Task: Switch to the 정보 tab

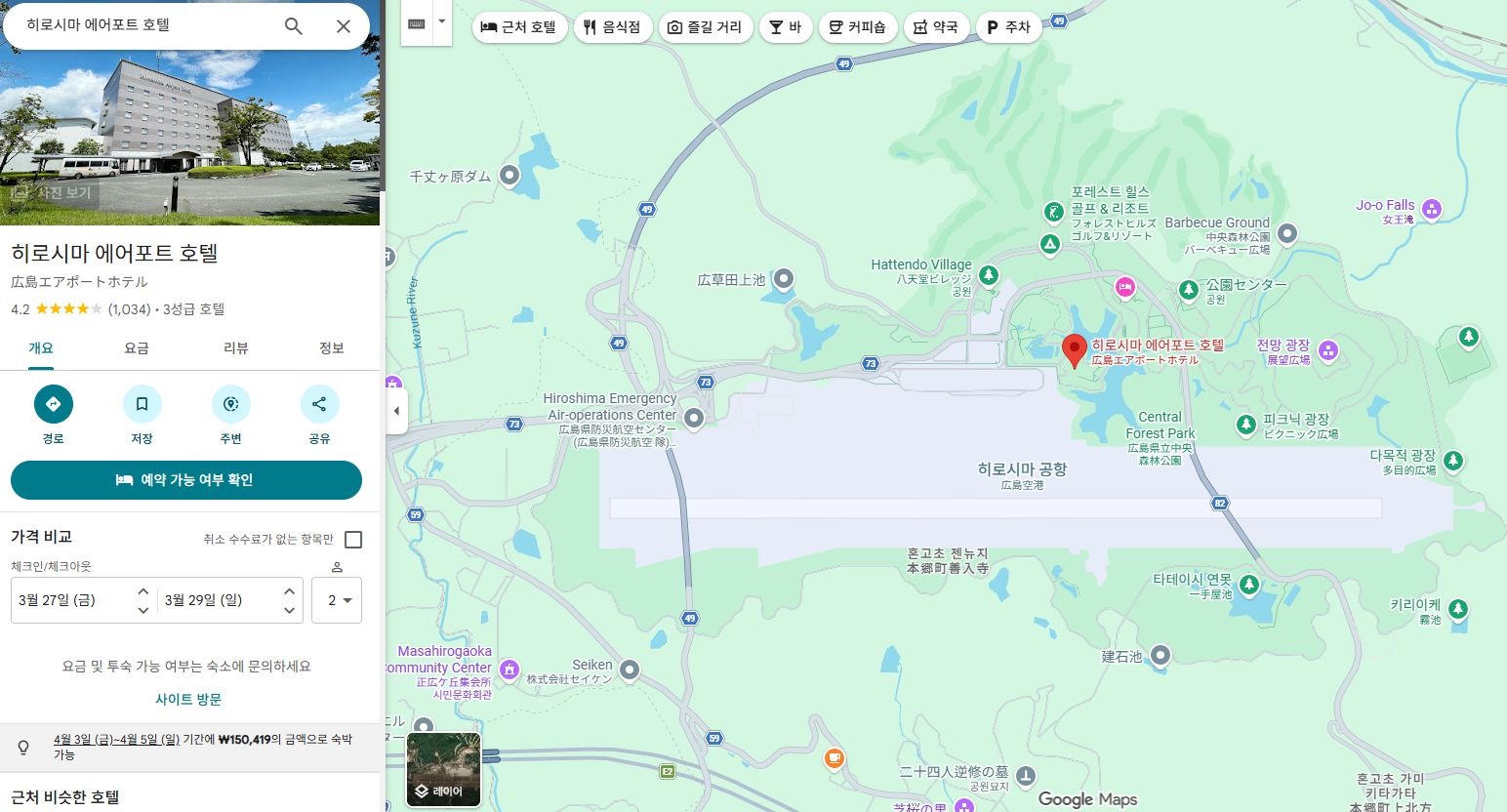Action: pyautogui.click(x=332, y=348)
